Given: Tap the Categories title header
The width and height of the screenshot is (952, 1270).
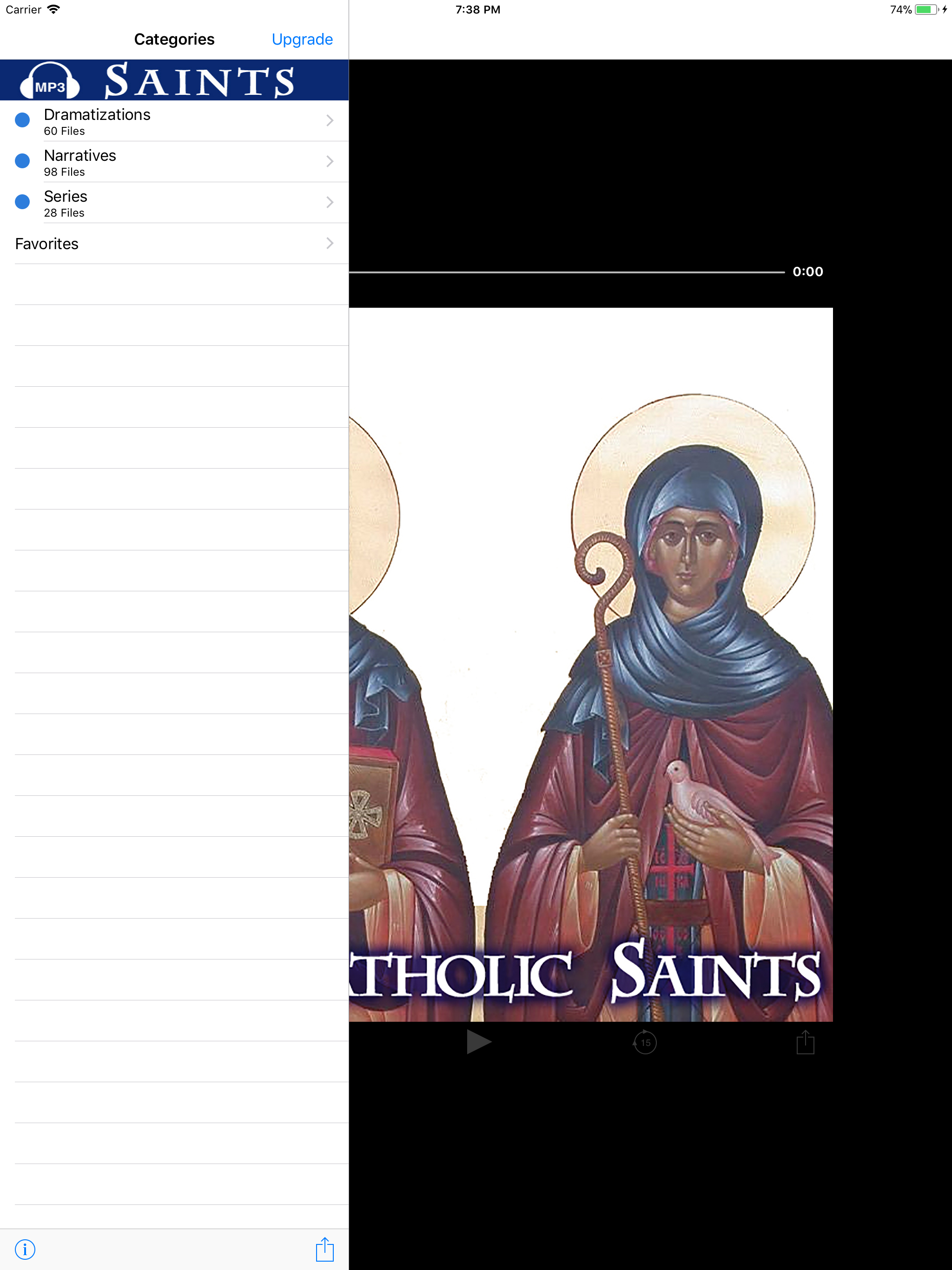Looking at the screenshot, I should [x=174, y=39].
